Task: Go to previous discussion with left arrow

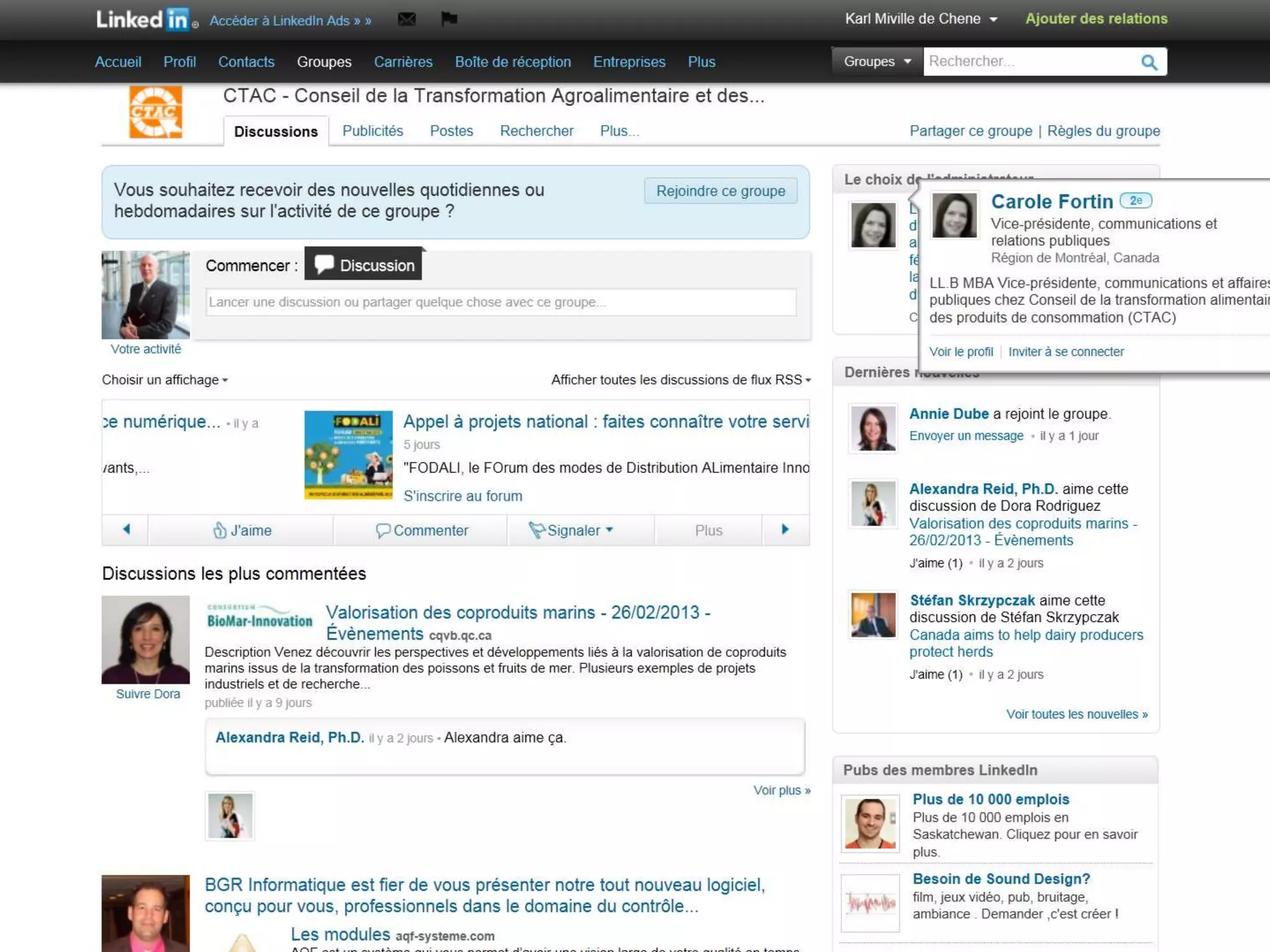Action: [126, 530]
